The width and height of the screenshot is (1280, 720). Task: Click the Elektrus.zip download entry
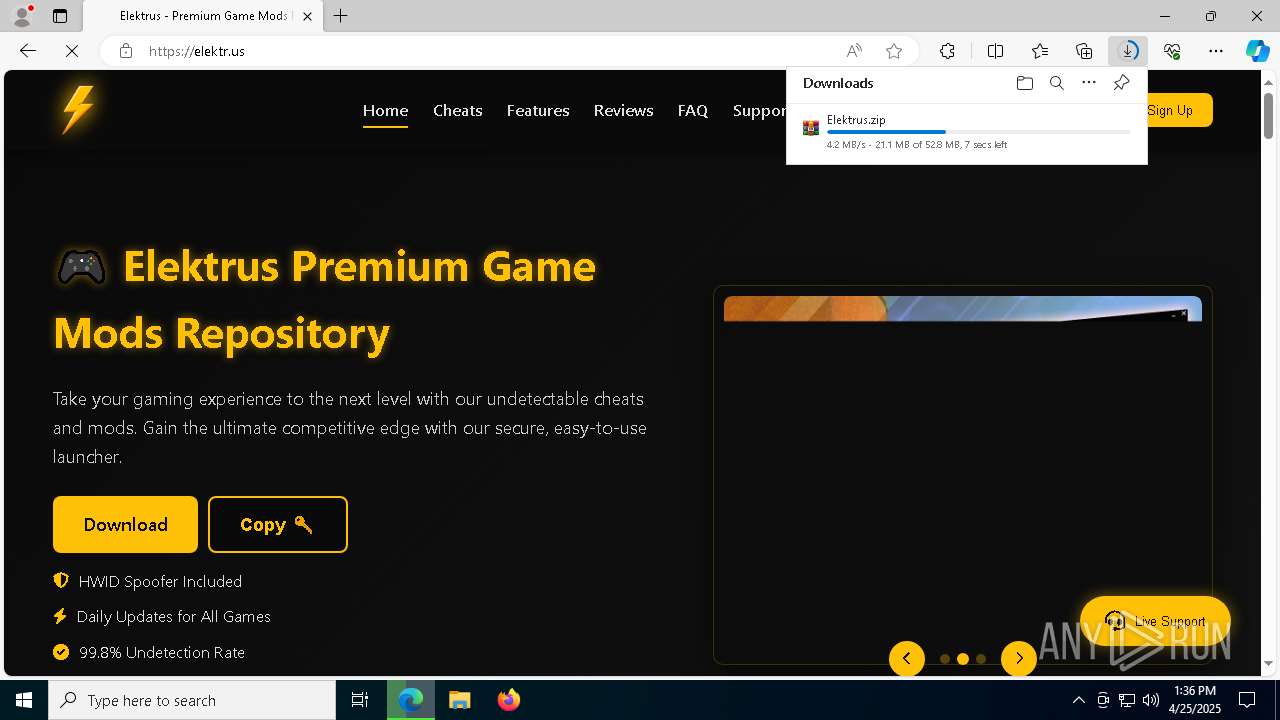coord(966,131)
